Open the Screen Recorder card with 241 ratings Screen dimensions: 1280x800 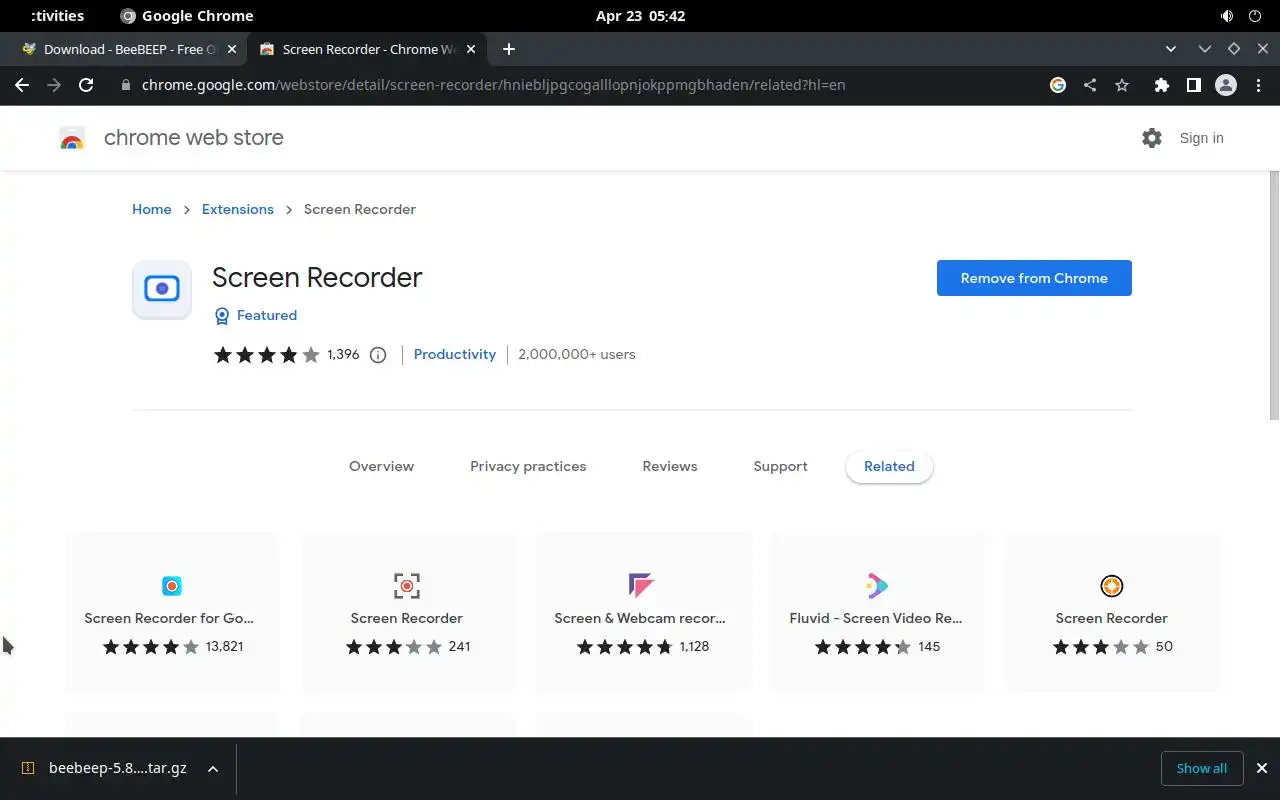pos(407,612)
